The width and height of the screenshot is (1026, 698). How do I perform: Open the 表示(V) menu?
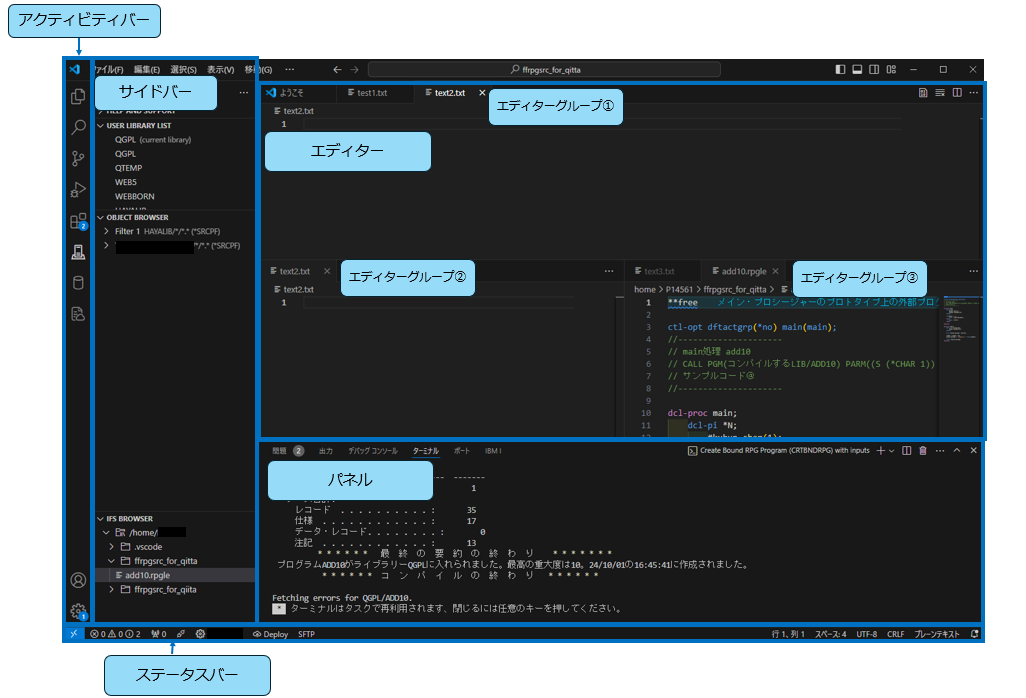coord(221,69)
